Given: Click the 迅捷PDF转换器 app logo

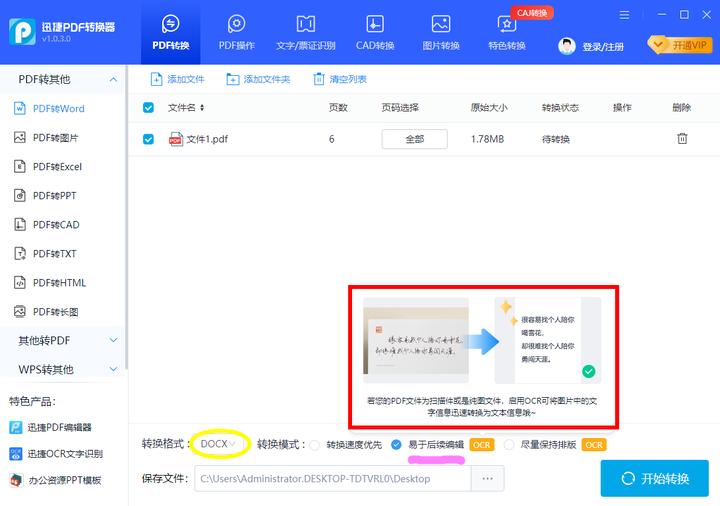Looking at the screenshot, I should pyautogui.click(x=22, y=32).
